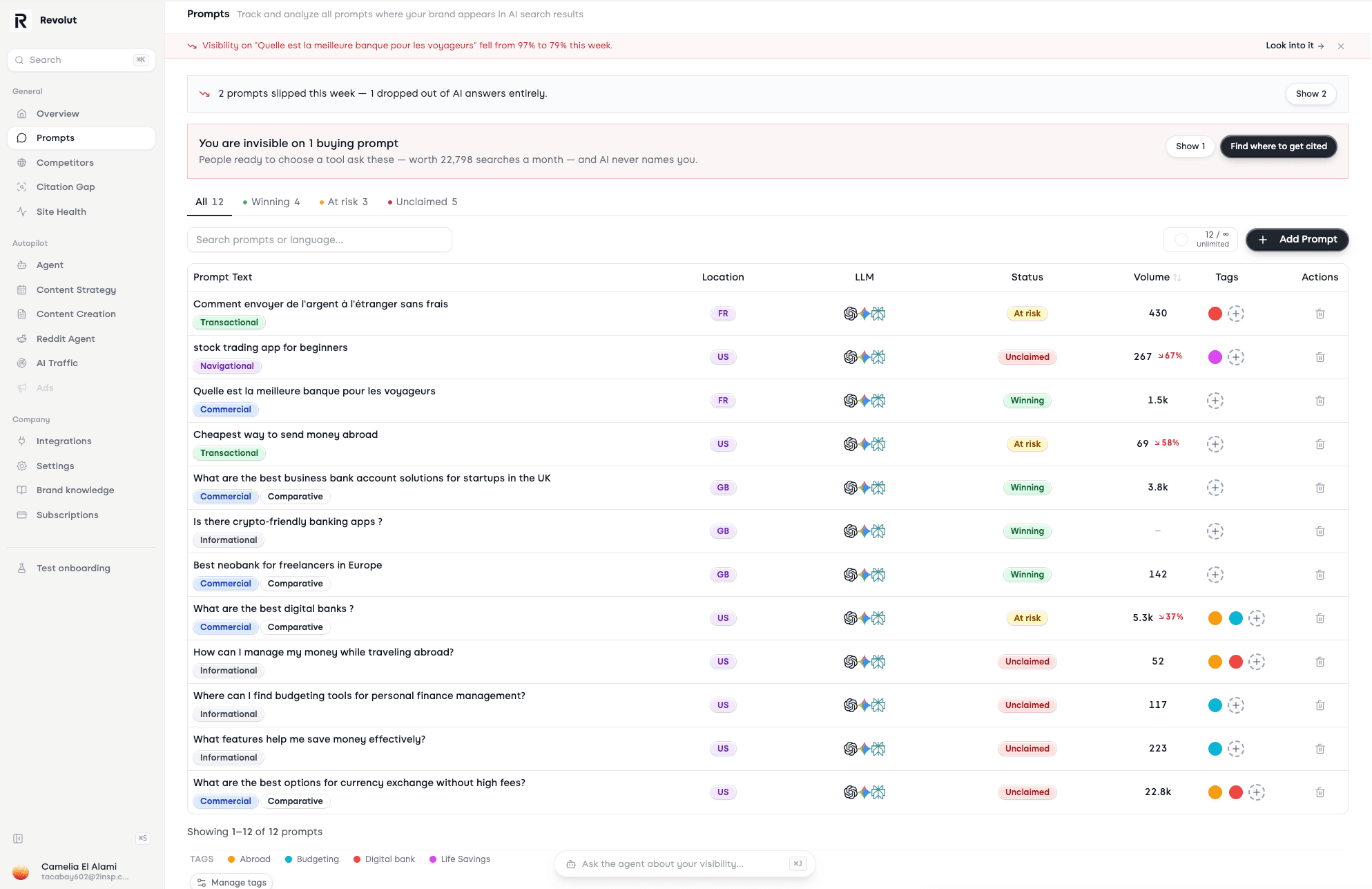The image size is (1372, 889).
Task: Click the 'Search prompts or language' field
Action: click(319, 240)
